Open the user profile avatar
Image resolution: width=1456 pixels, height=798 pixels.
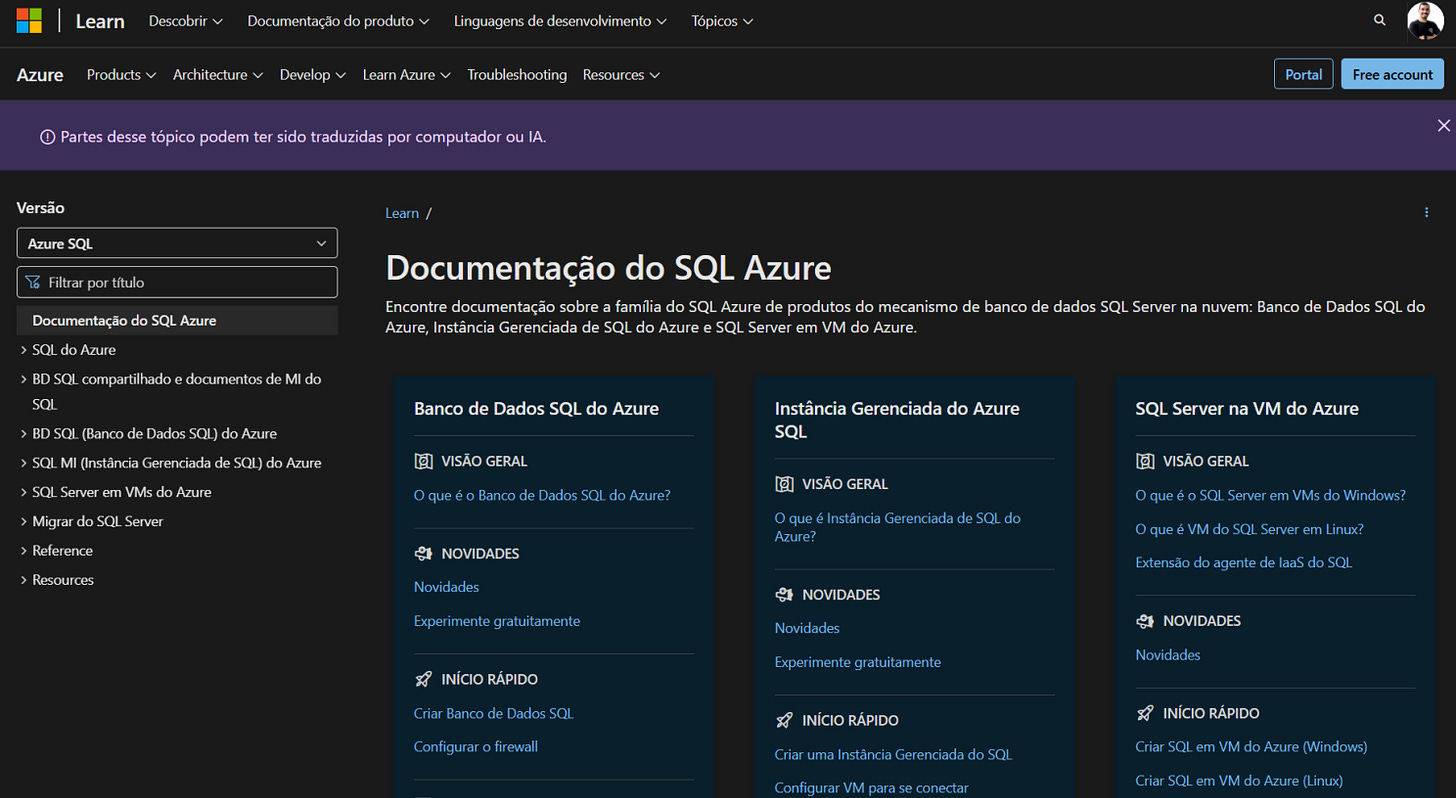tap(1425, 21)
